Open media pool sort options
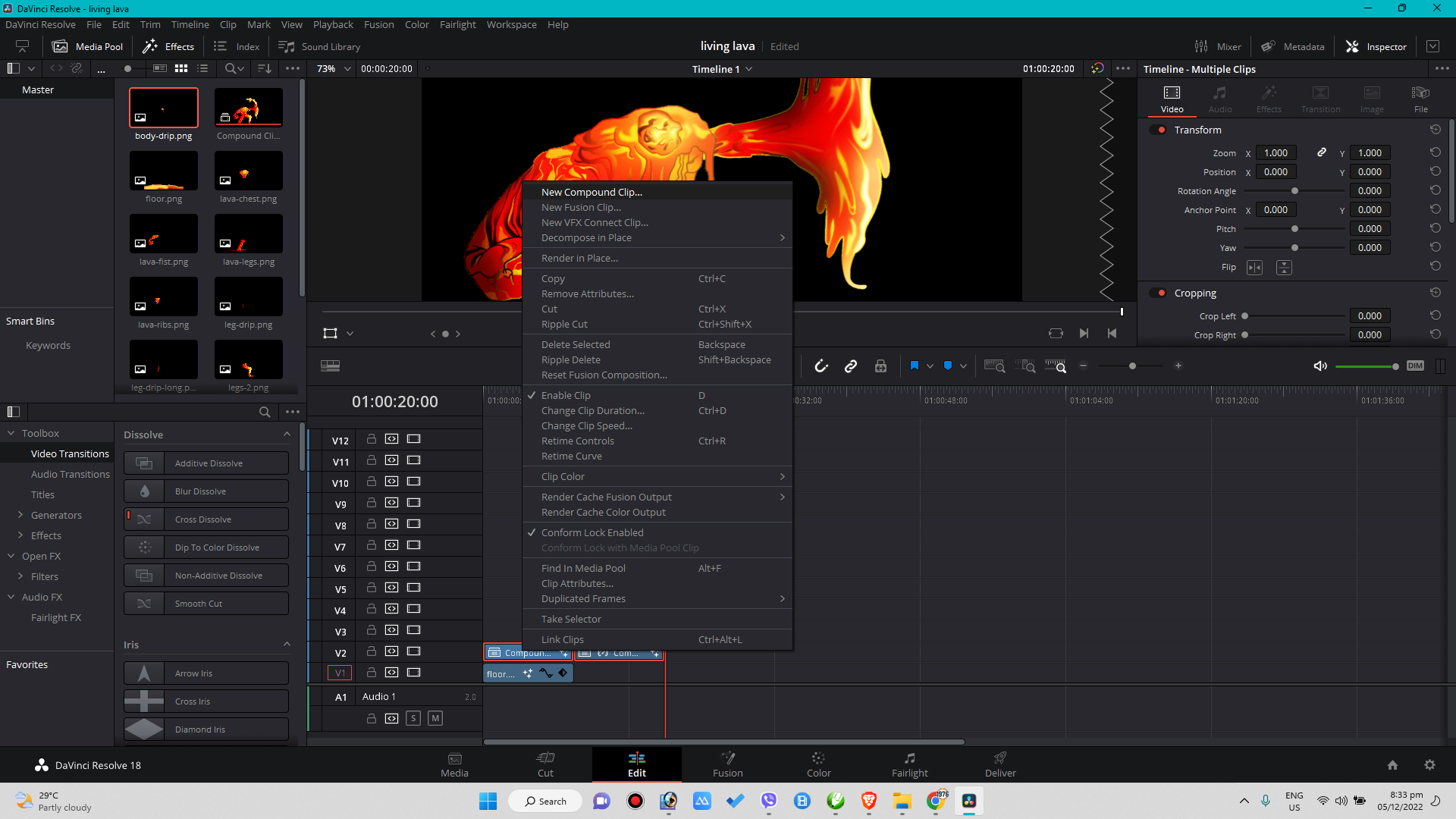This screenshot has width=1456, height=819. pyautogui.click(x=265, y=68)
